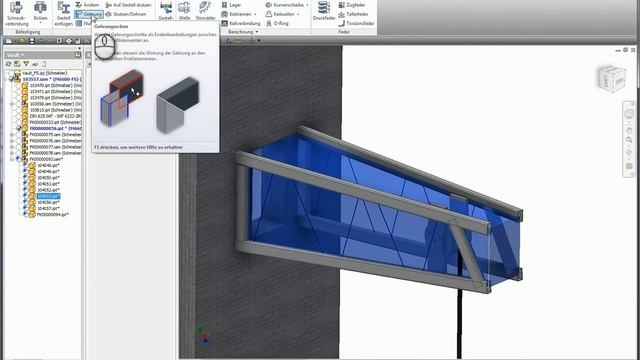640x360 pixels.
Task: Click the Look At tool on navigation bar
Action: coord(629,166)
